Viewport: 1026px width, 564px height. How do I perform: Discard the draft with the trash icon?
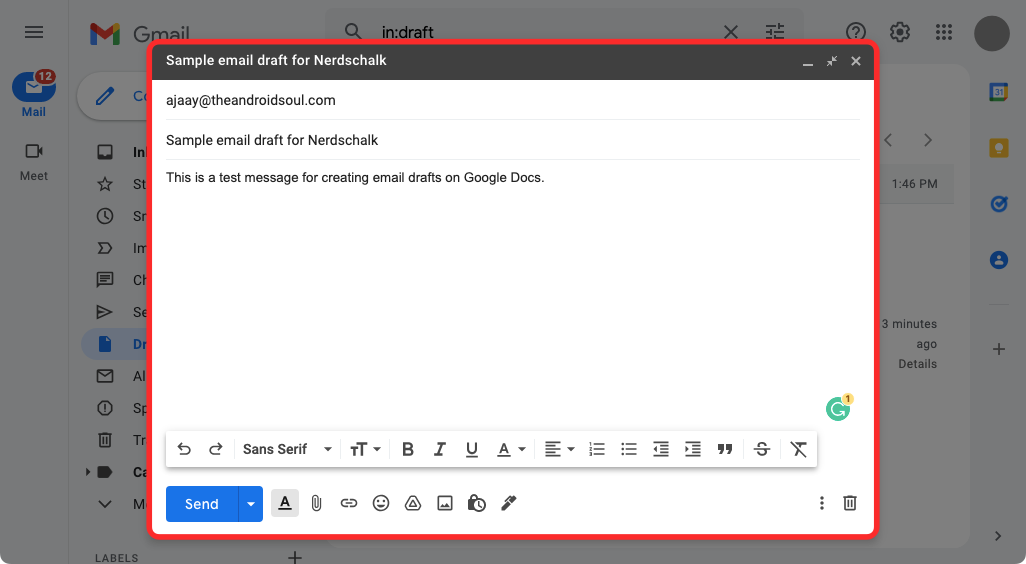[x=850, y=503]
